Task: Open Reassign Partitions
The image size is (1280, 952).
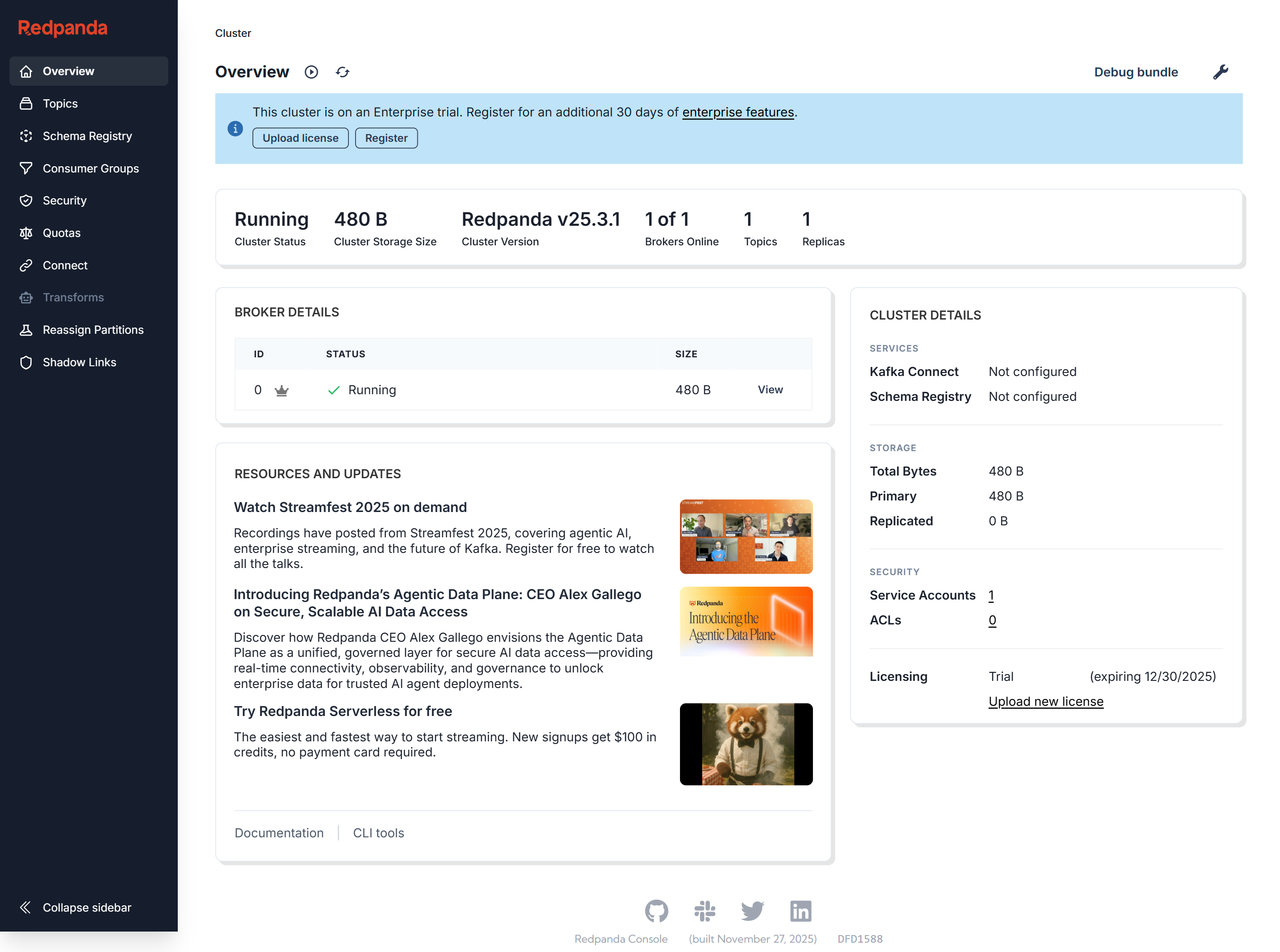Action: pyautogui.click(x=100, y=329)
